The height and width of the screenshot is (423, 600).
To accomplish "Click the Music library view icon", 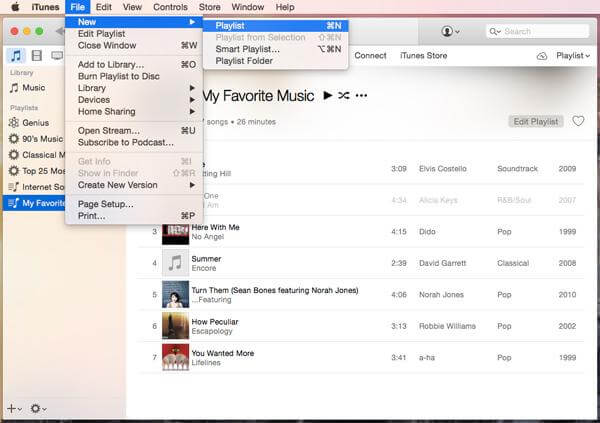I will (x=16, y=56).
